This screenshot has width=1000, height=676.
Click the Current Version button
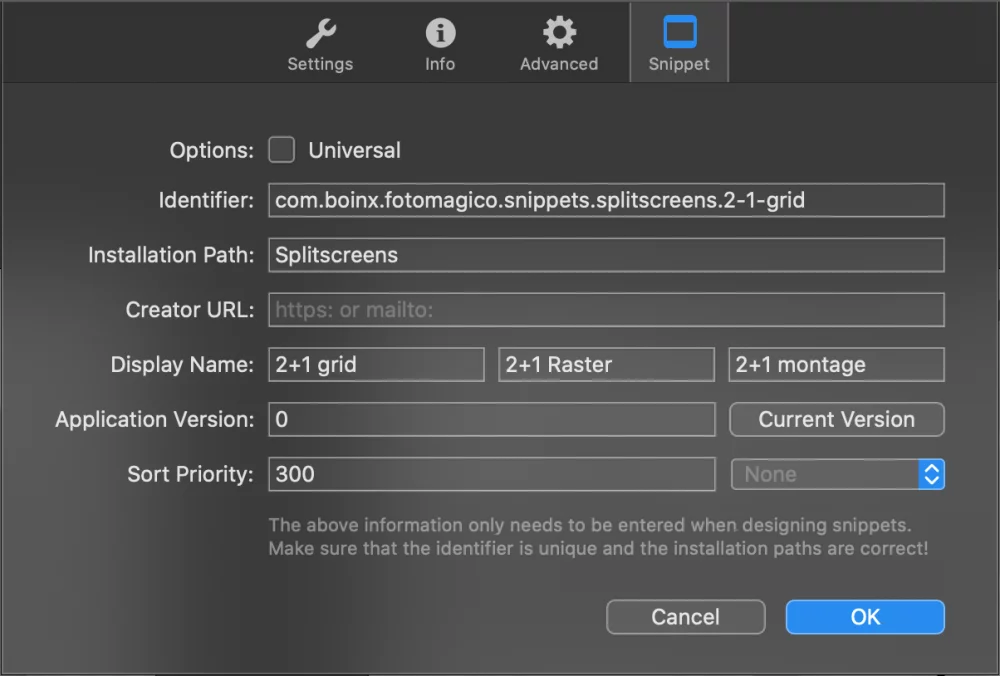tap(837, 420)
